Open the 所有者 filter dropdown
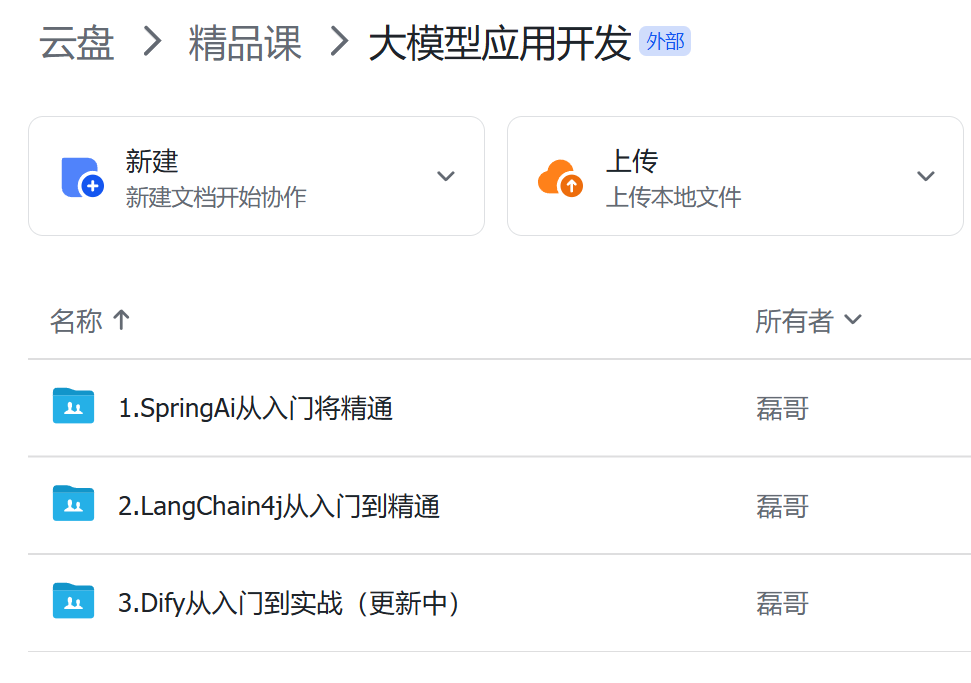 point(808,321)
